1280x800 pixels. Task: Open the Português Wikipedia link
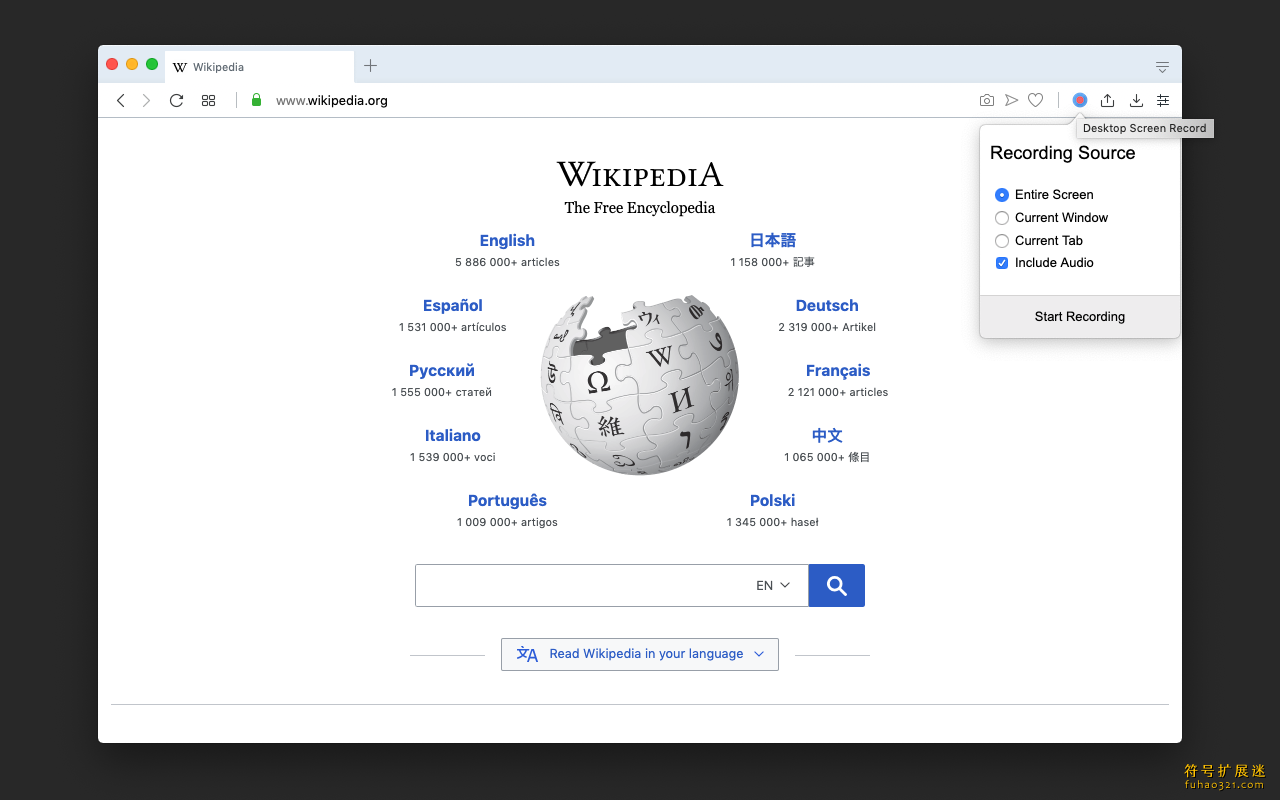[x=507, y=501]
